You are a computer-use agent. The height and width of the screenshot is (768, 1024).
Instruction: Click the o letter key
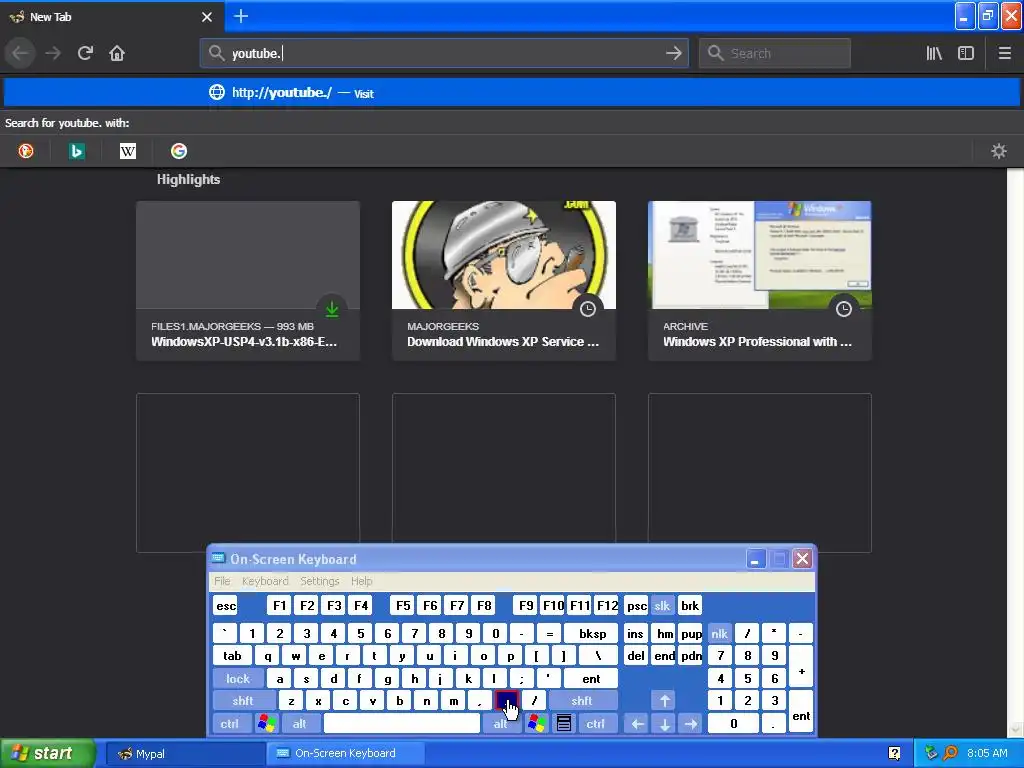(x=483, y=656)
